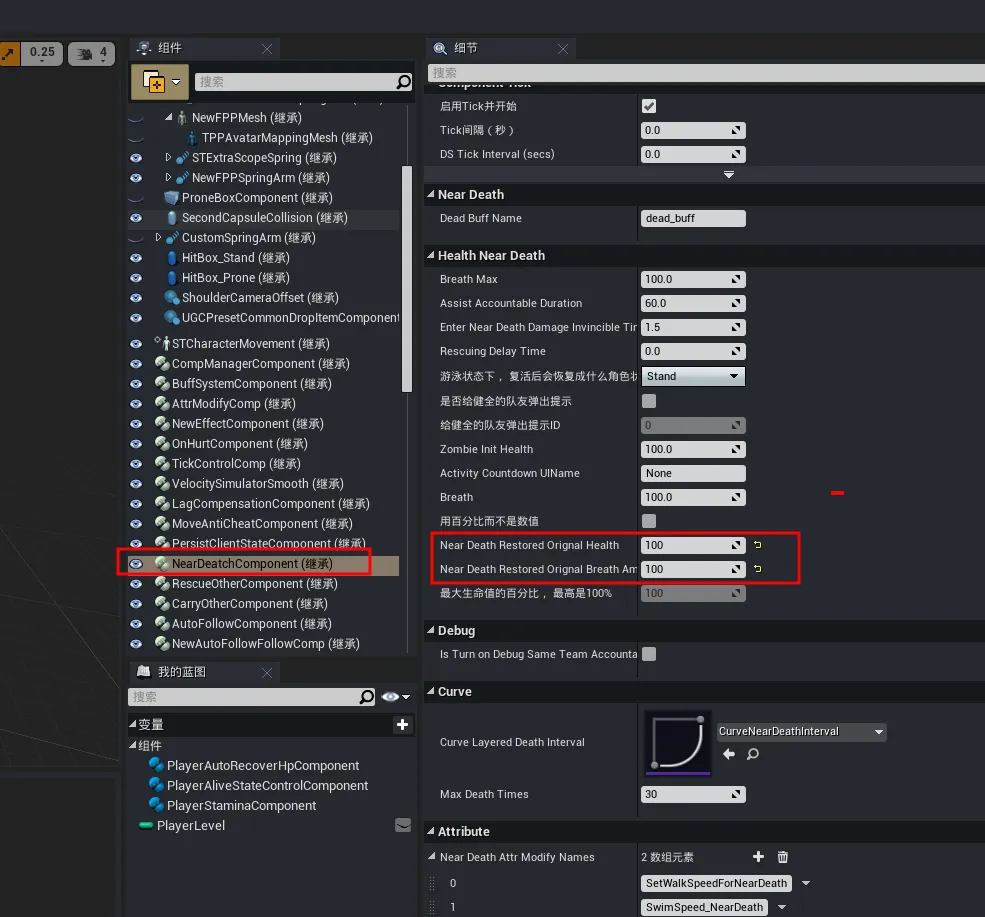Viewport: 985px width, 917px height.
Task: Add a new variable with plus icon
Action: [402, 724]
